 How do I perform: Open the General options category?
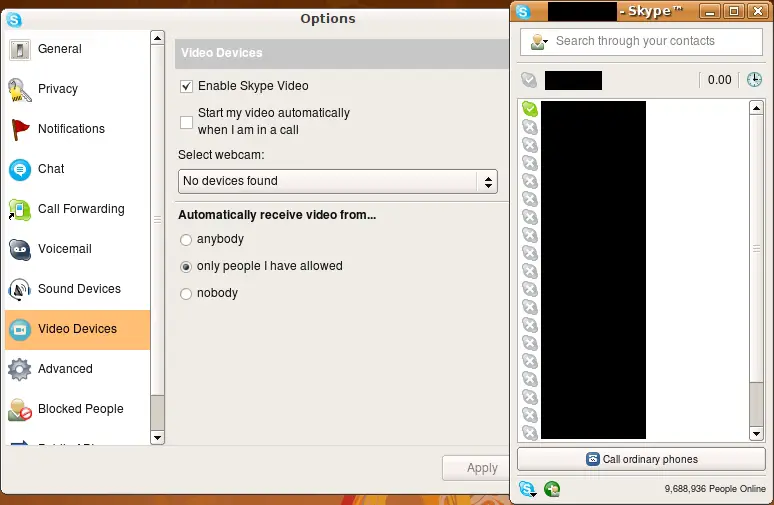click(77, 49)
